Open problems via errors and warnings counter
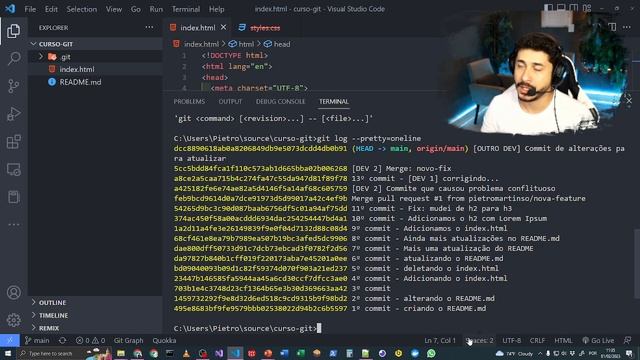This screenshot has width=640, height=360. click(x=90, y=340)
